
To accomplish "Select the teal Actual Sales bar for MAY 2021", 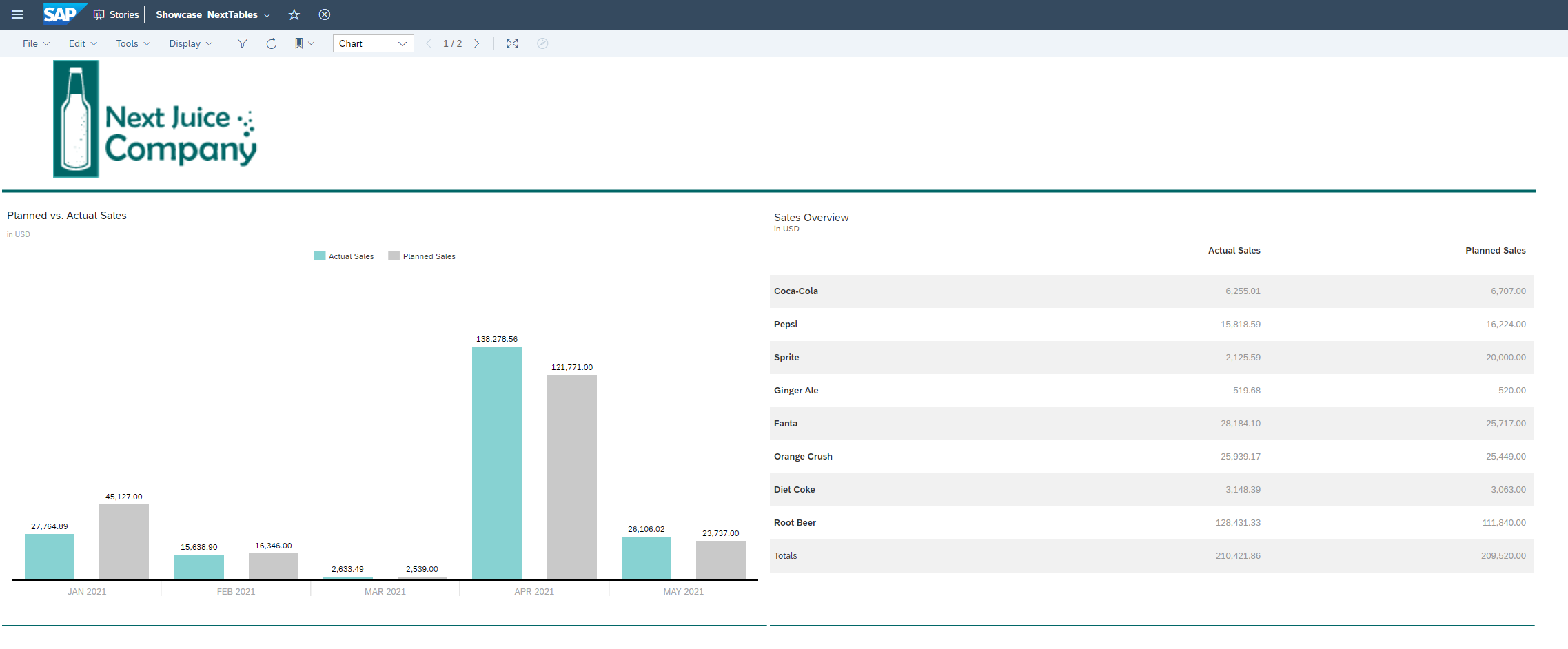I will (x=646, y=558).
